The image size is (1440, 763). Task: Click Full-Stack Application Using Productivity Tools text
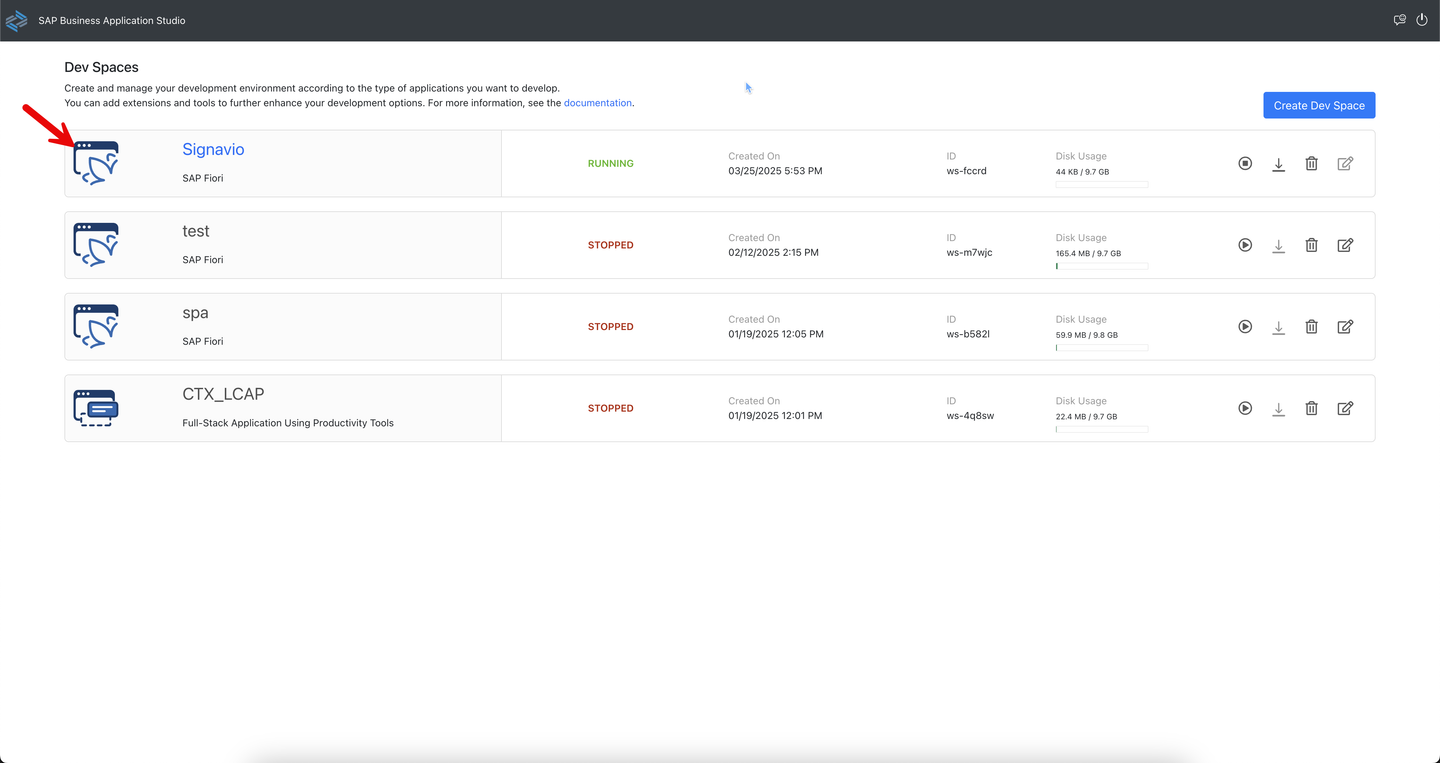[x=288, y=423]
